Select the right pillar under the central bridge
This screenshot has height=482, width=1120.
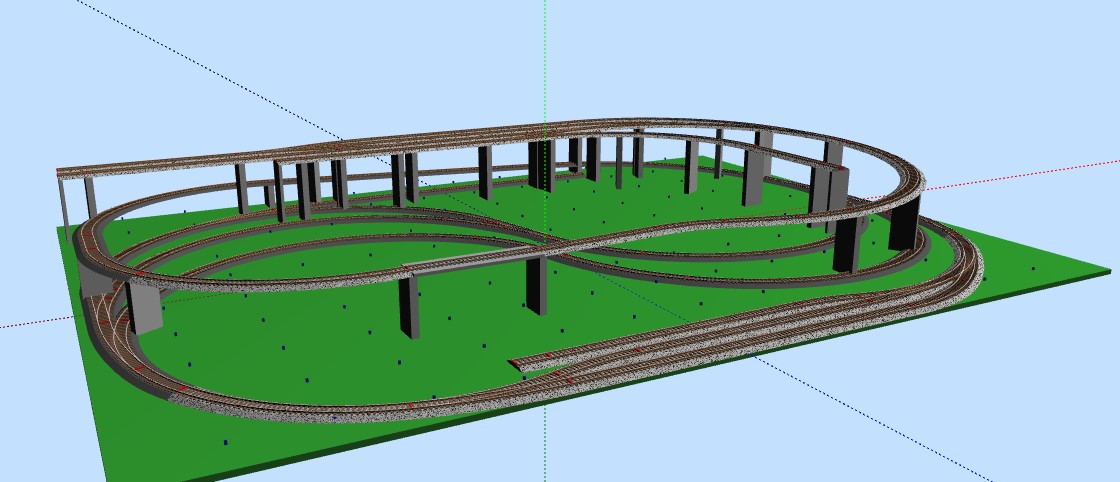(535, 285)
